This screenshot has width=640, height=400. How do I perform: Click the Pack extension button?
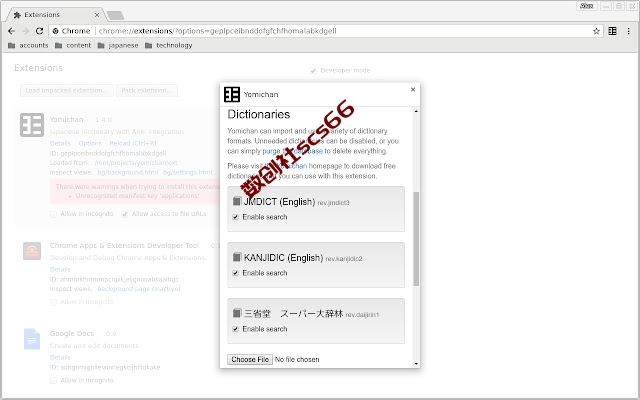click(147, 91)
